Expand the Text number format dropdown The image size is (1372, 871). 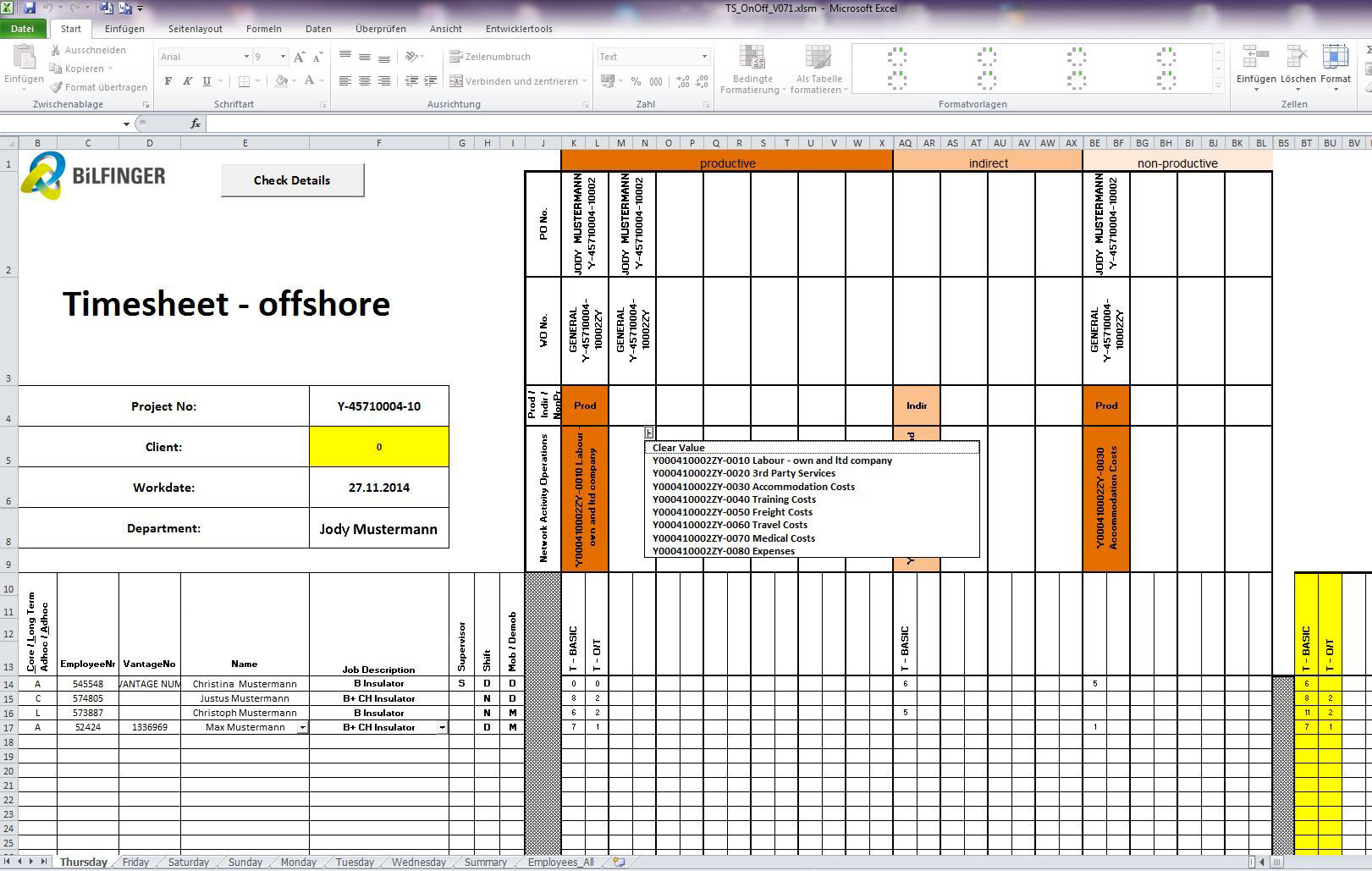[x=703, y=57]
